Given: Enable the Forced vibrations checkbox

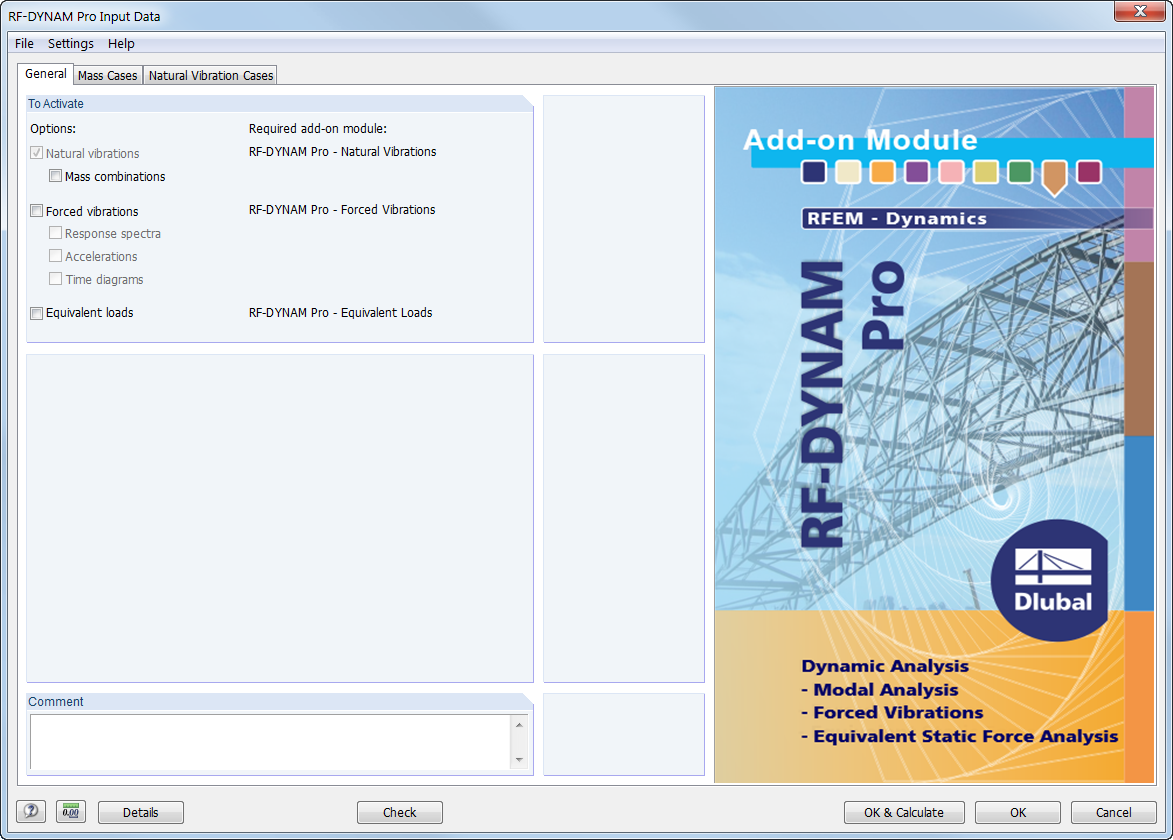Looking at the screenshot, I should point(36,211).
